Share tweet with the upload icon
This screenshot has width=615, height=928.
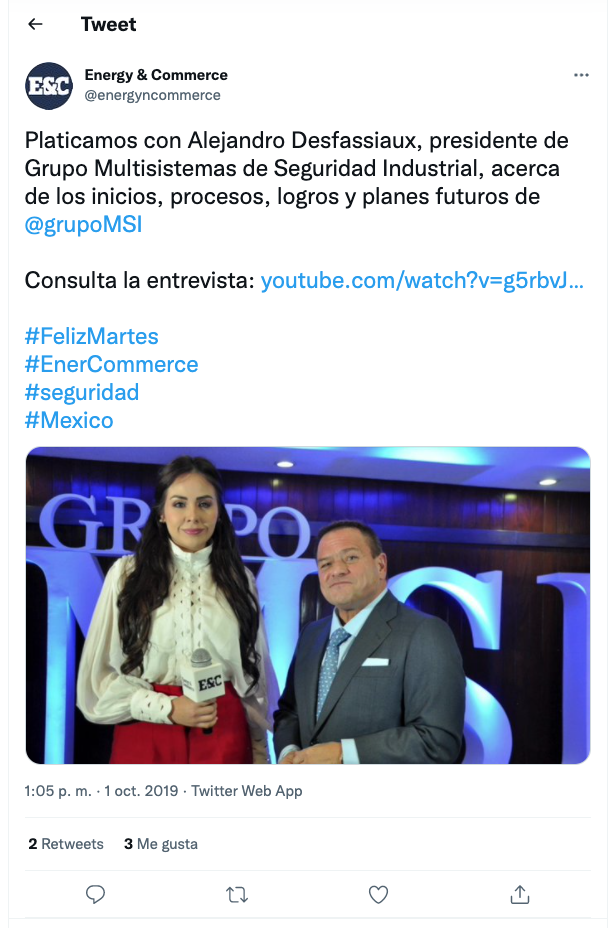520,894
